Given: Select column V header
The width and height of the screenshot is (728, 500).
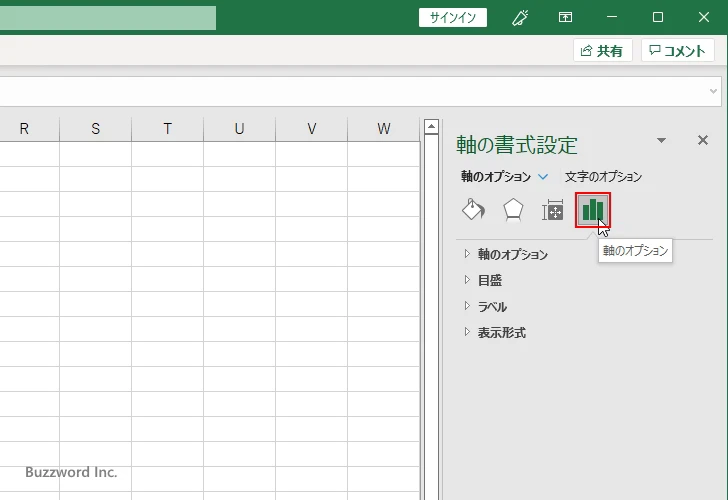Looking at the screenshot, I should tap(312, 129).
